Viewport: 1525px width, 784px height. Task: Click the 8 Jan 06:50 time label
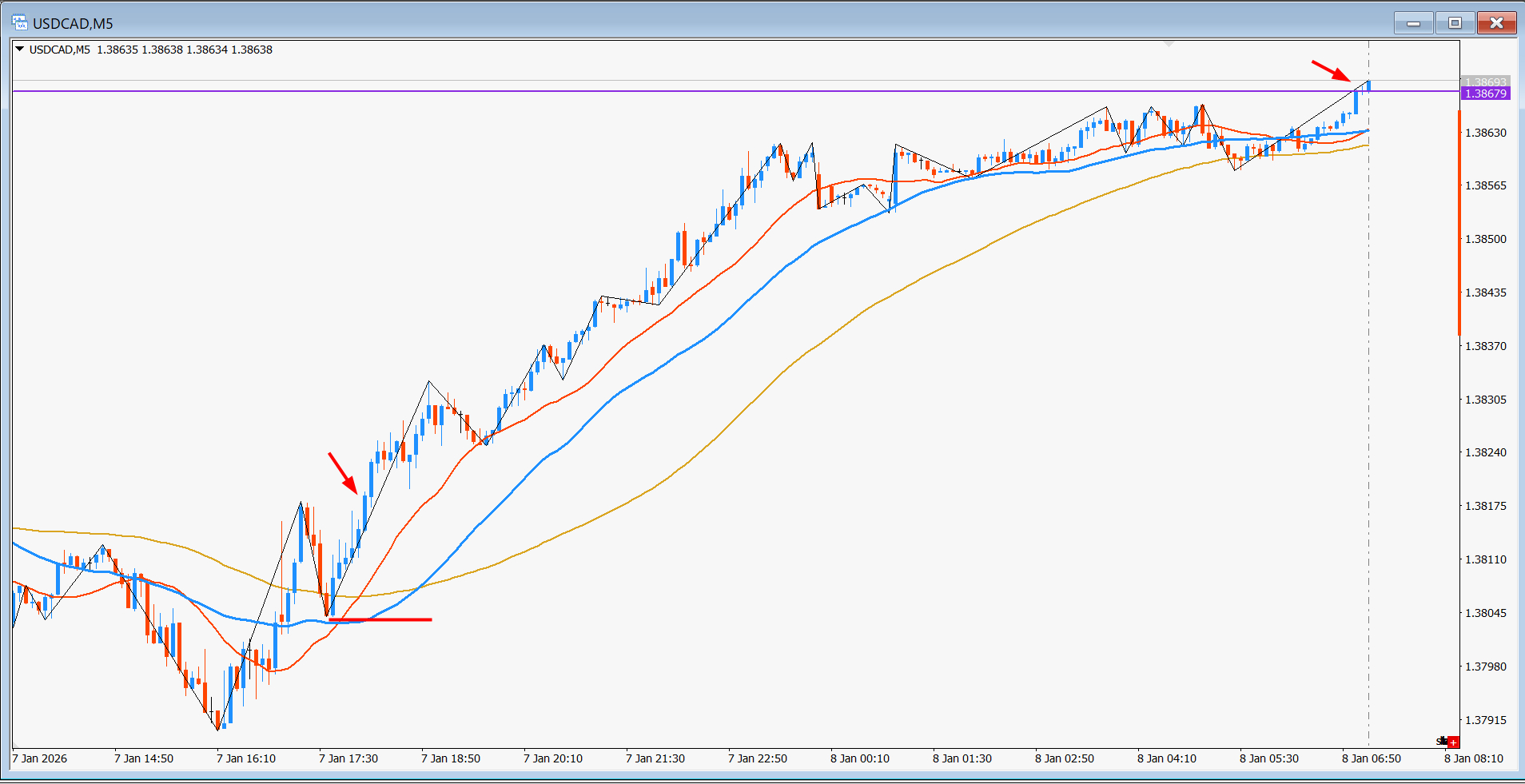tap(1371, 758)
